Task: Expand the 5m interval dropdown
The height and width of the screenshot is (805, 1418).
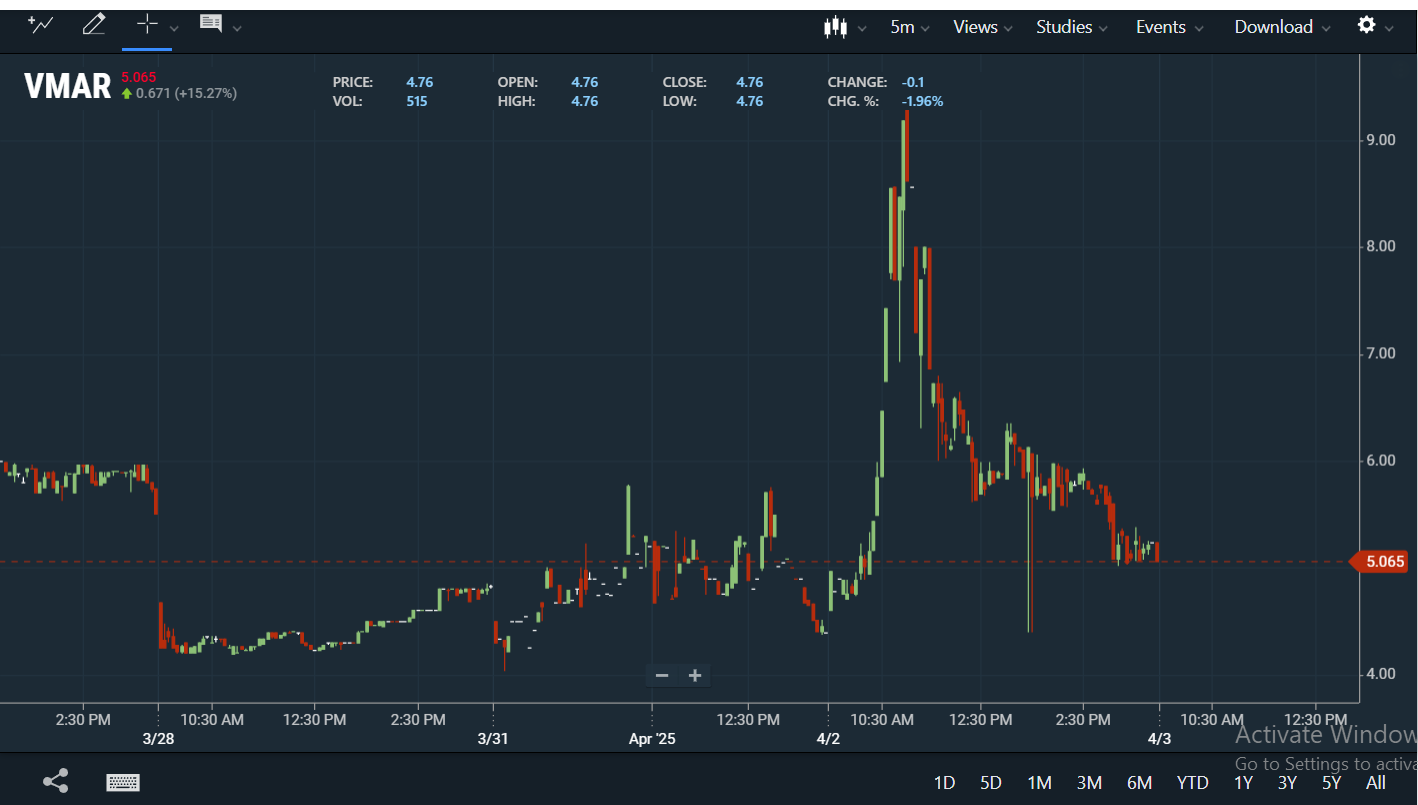Action: 909,27
